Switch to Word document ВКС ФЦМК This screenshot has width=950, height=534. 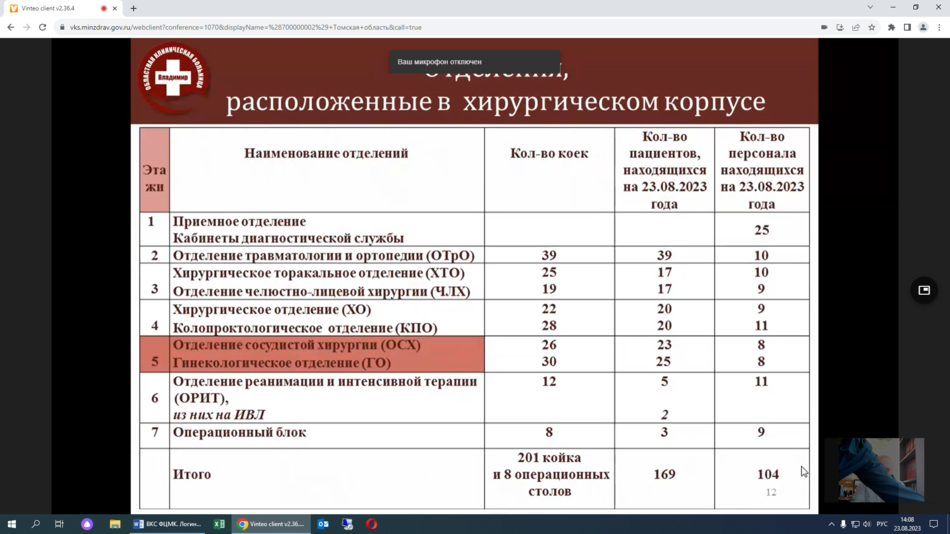click(x=168, y=524)
